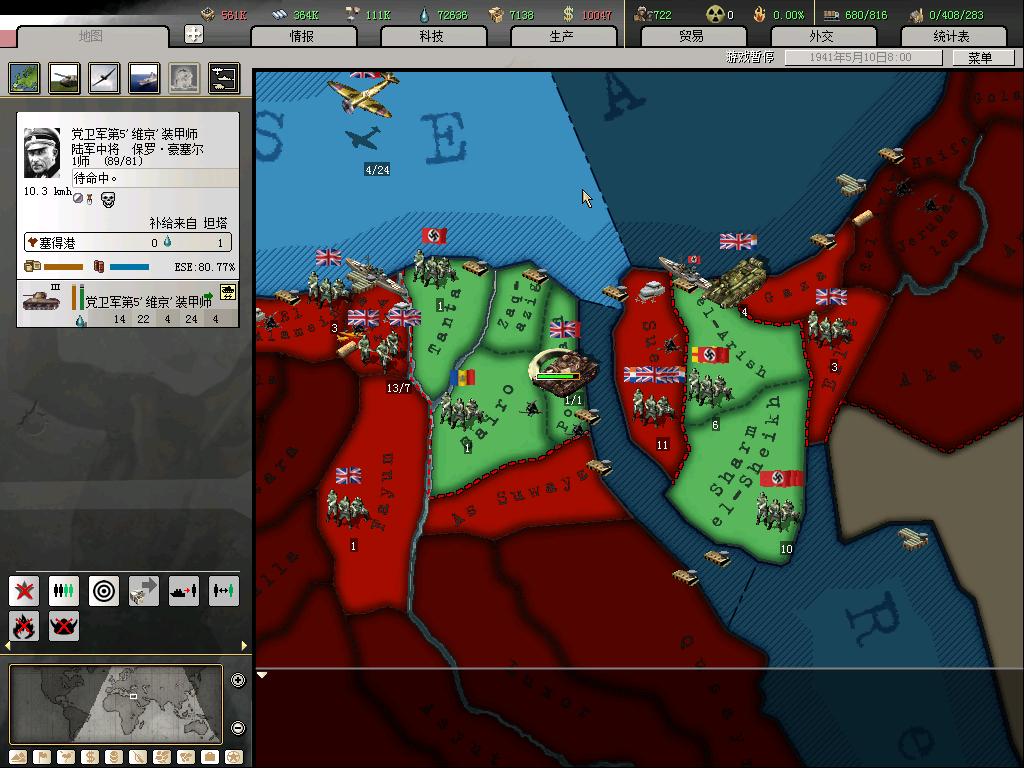Show air forces list with plane icon

pyautogui.click(x=104, y=78)
